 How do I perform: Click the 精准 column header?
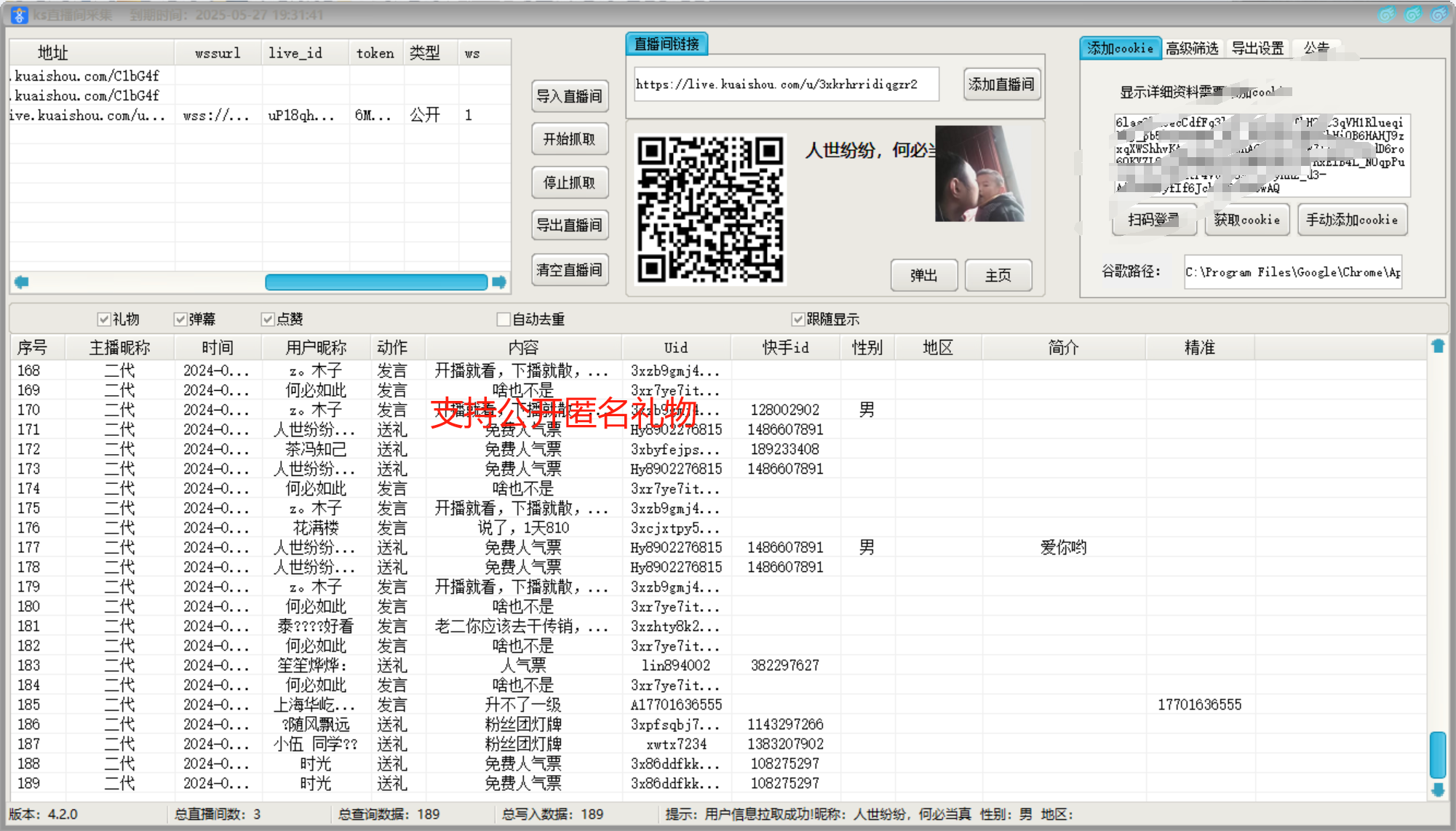tap(1200, 348)
